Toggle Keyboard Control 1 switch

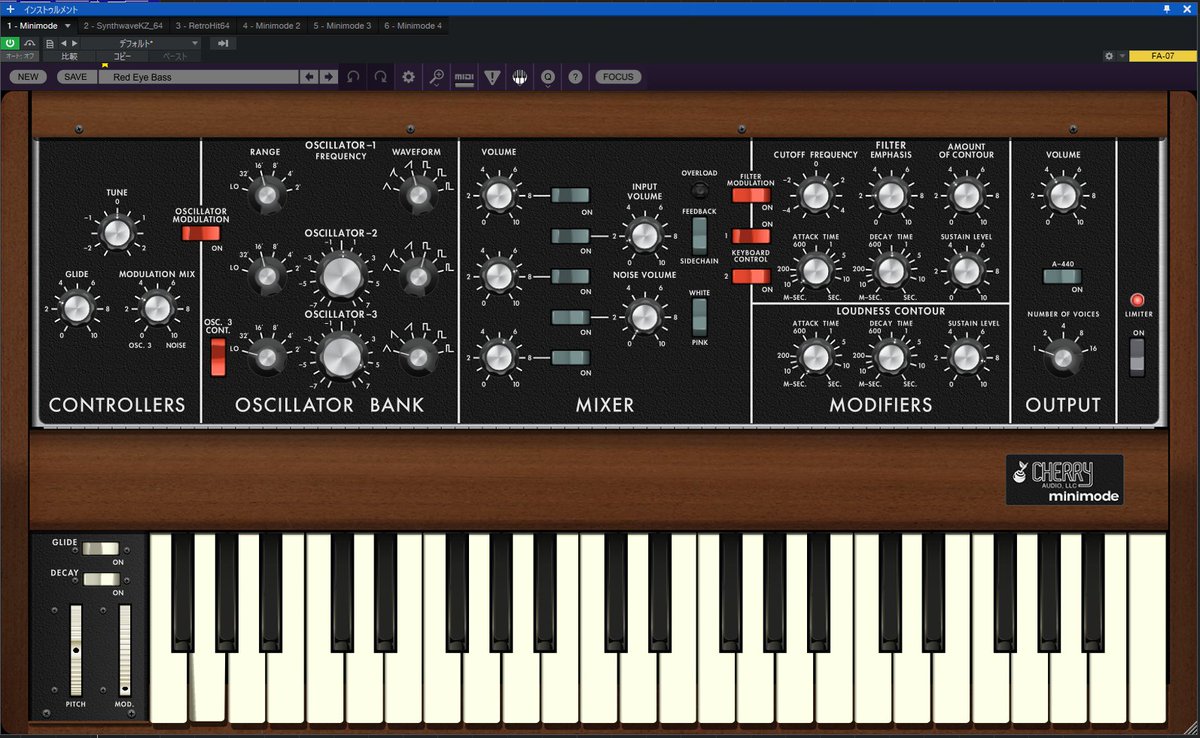[x=750, y=237]
